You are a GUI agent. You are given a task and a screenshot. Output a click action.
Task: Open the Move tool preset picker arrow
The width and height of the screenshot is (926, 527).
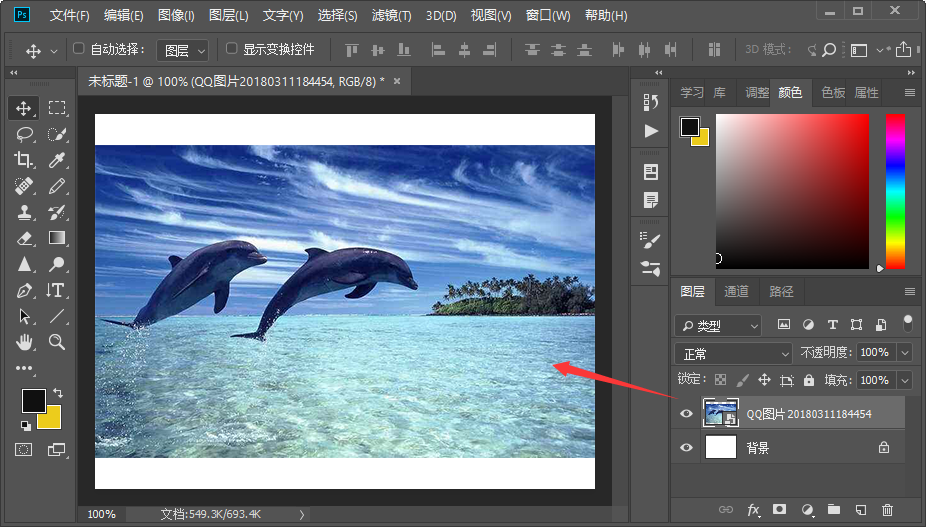pos(54,51)
